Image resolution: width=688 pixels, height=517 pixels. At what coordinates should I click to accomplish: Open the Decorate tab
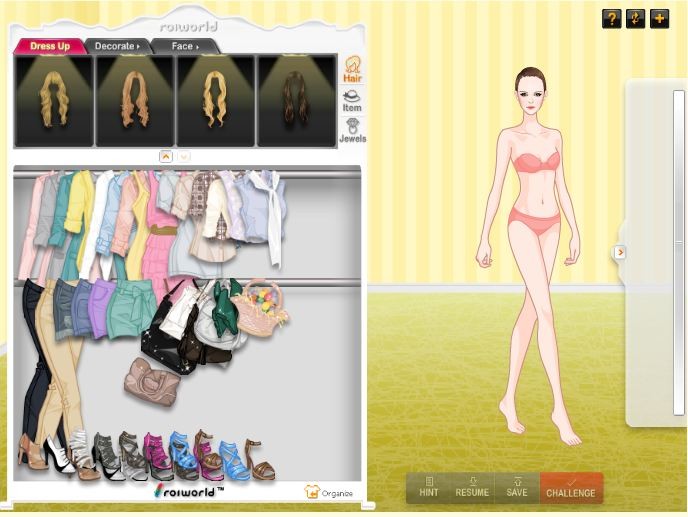click(x=117, y=46)
